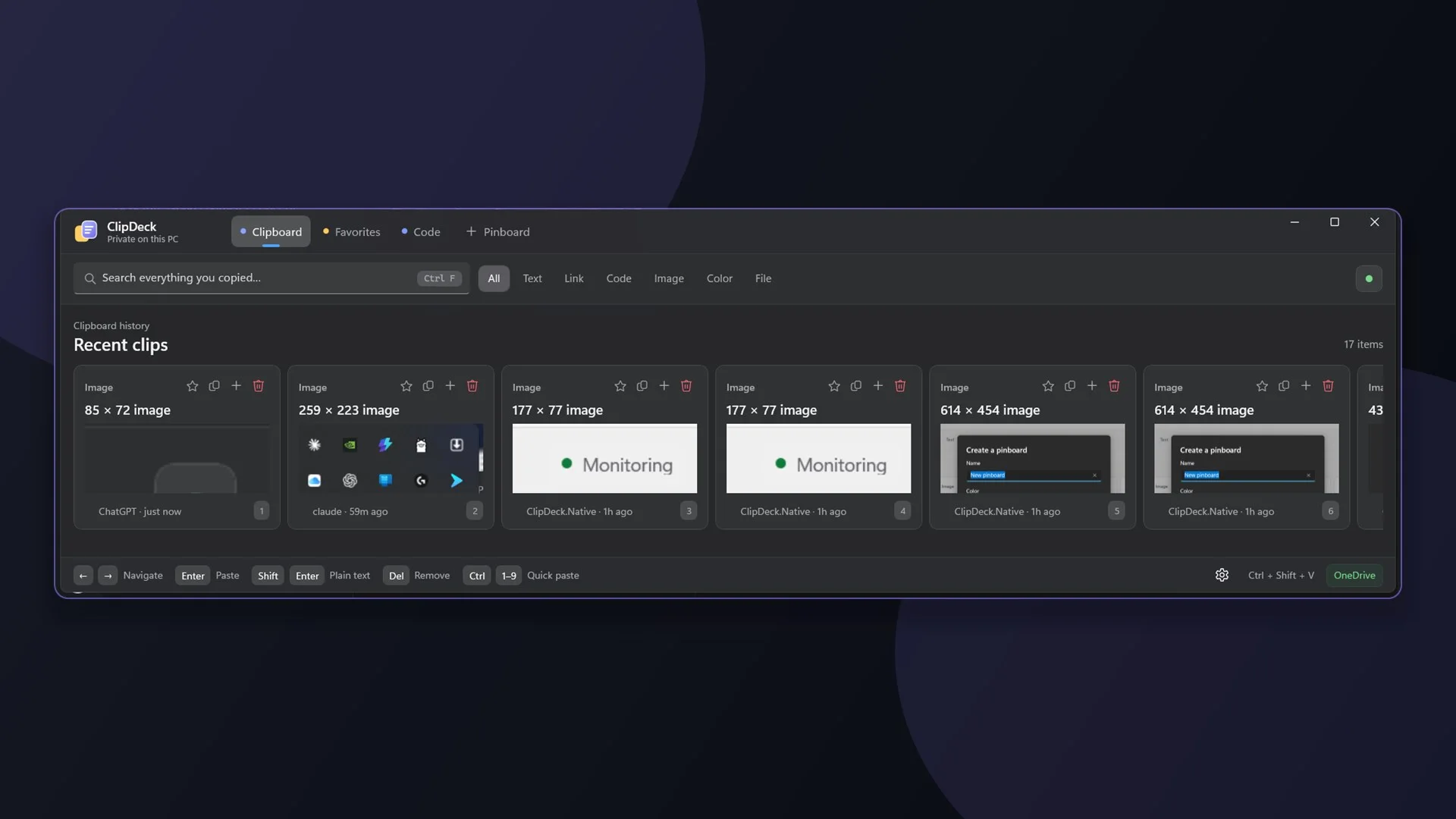This screenshot has height=819, width=1456.
Task: Click plus icon on clip numbered 5
Action: (x=1091, y=386)
